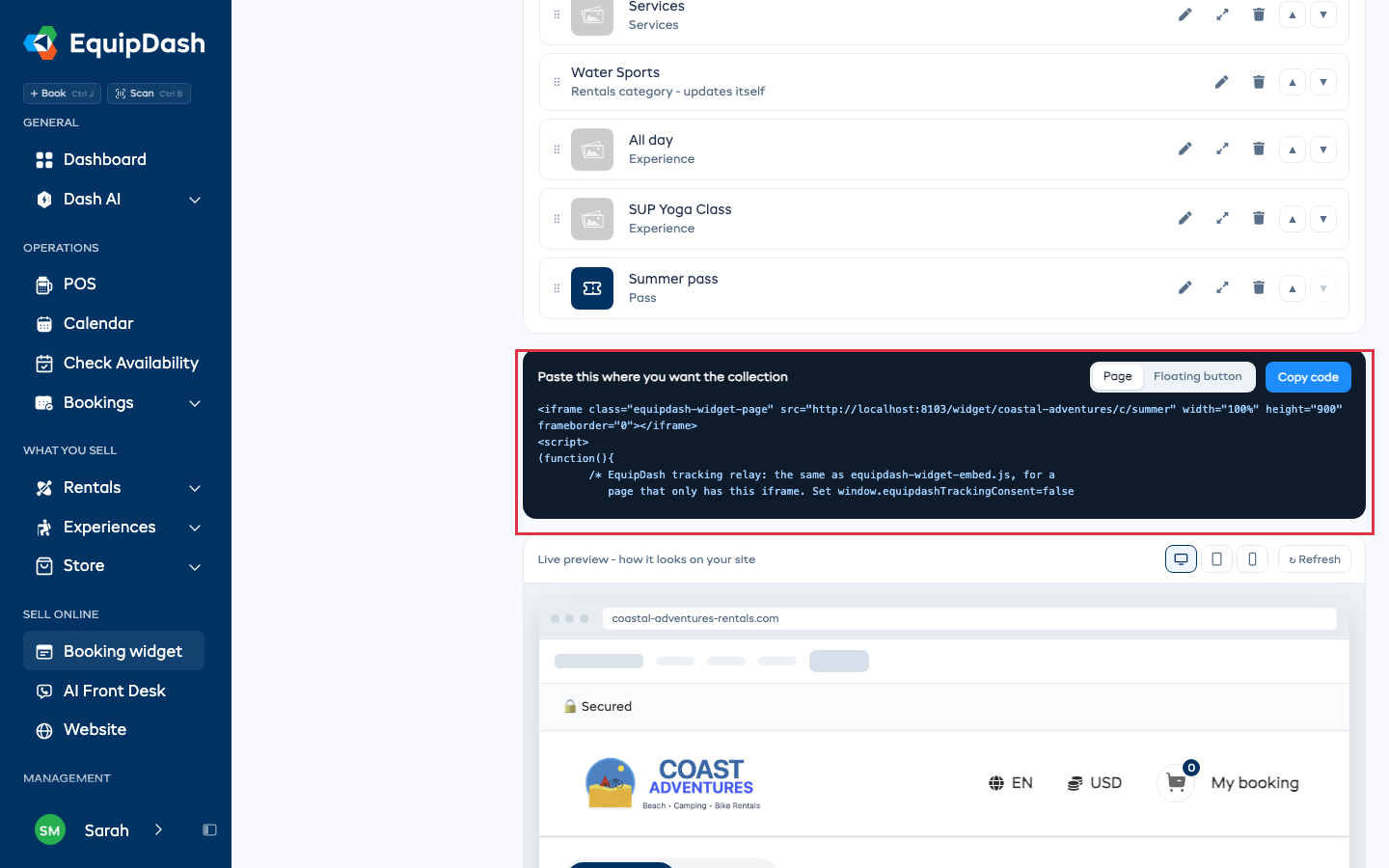Select mobile phone preview mode
The height and width of the screenshot is (868, 1389).
[1252, 559]
